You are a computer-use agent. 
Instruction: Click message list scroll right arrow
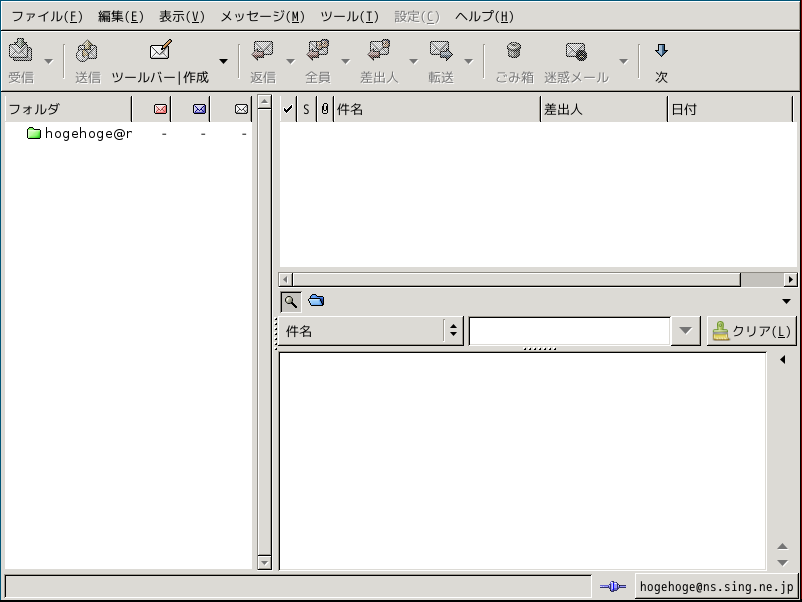coord(791,279)
